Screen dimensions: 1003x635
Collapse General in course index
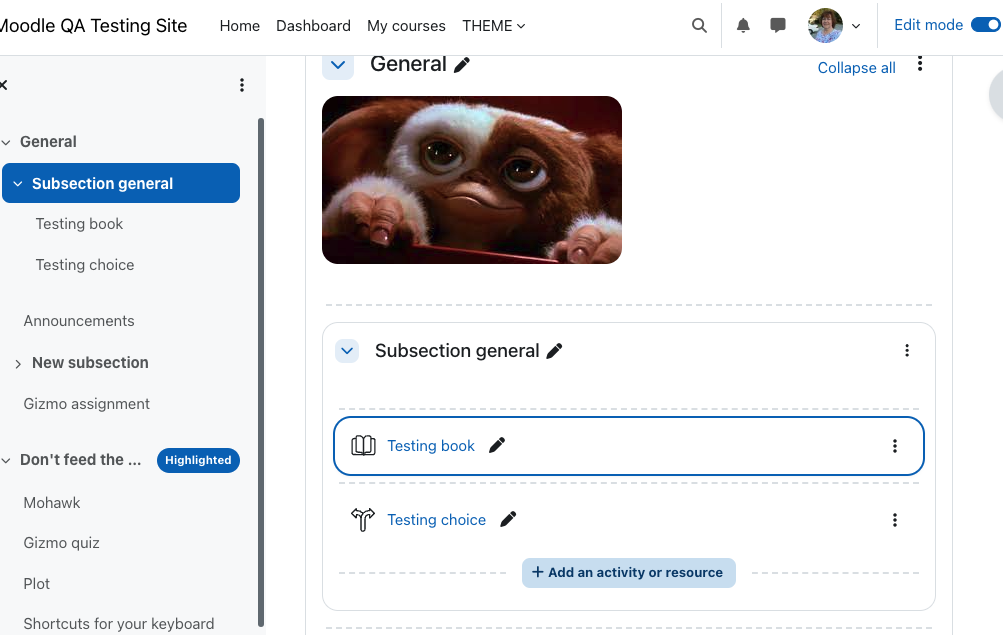tap(6, 142)
